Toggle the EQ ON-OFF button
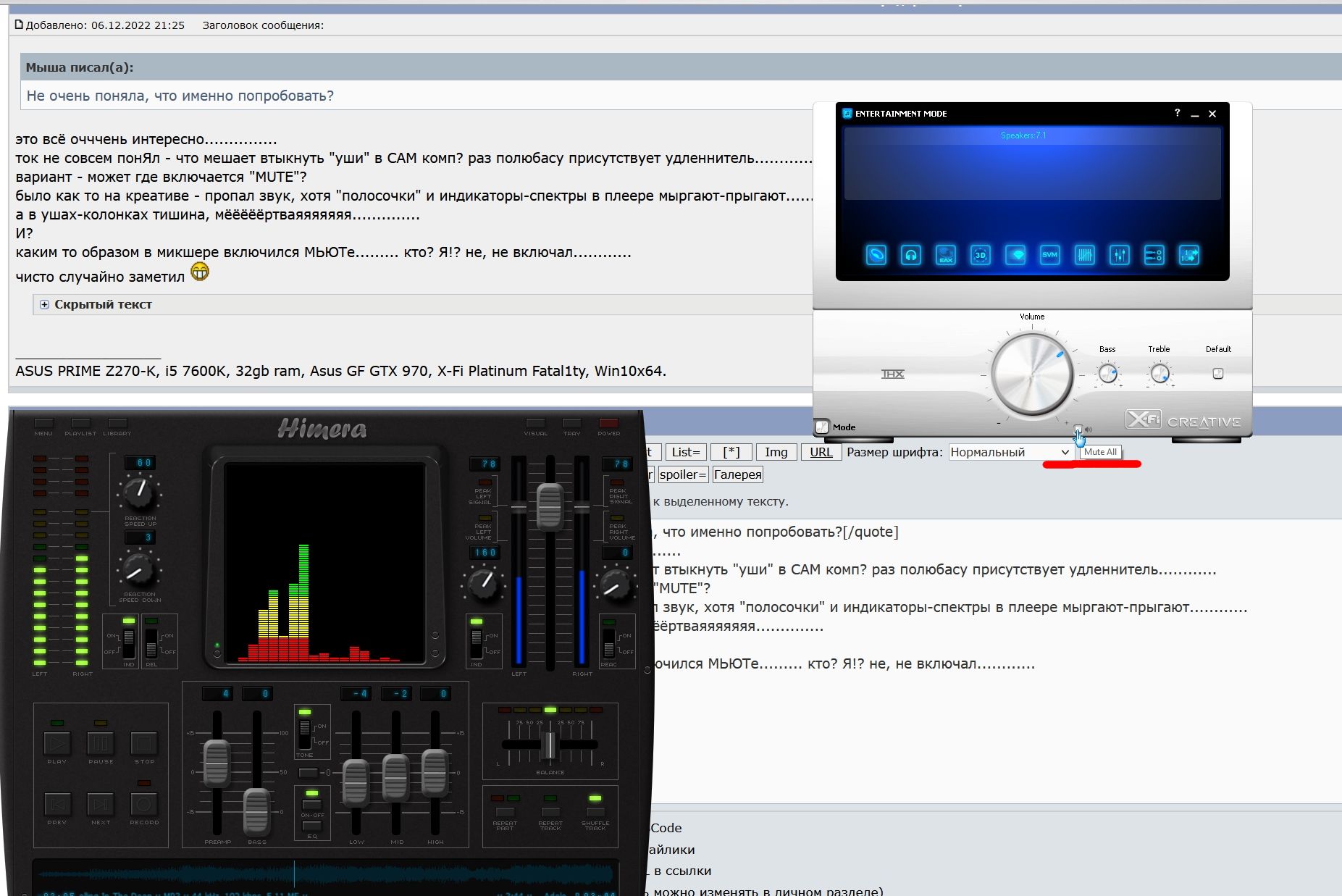1342x896 pixels. (312, 805)
